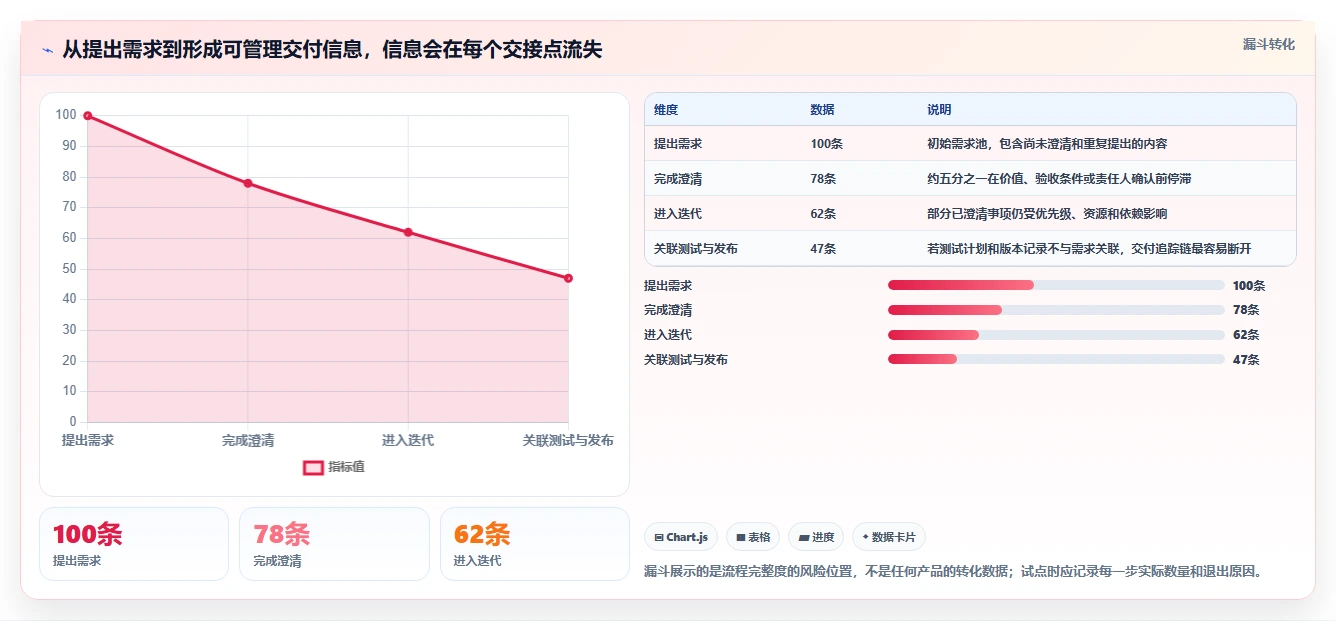
Task: Select the 进度 tag chip
Action: pyautogui.click(x=816, y=537)
